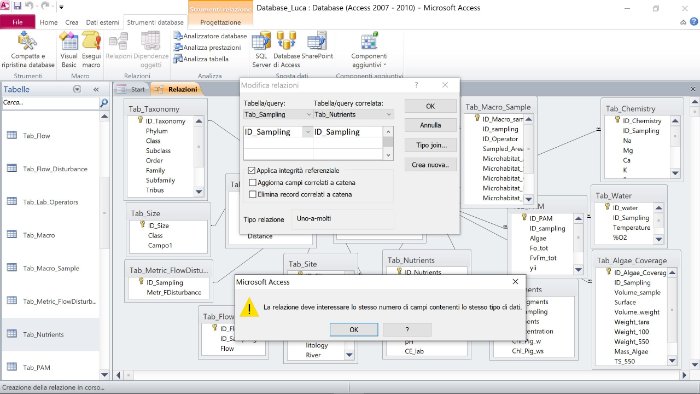Click the Cerca search field
This screenshot has height=394, width=700.
(x=50, y=103)
